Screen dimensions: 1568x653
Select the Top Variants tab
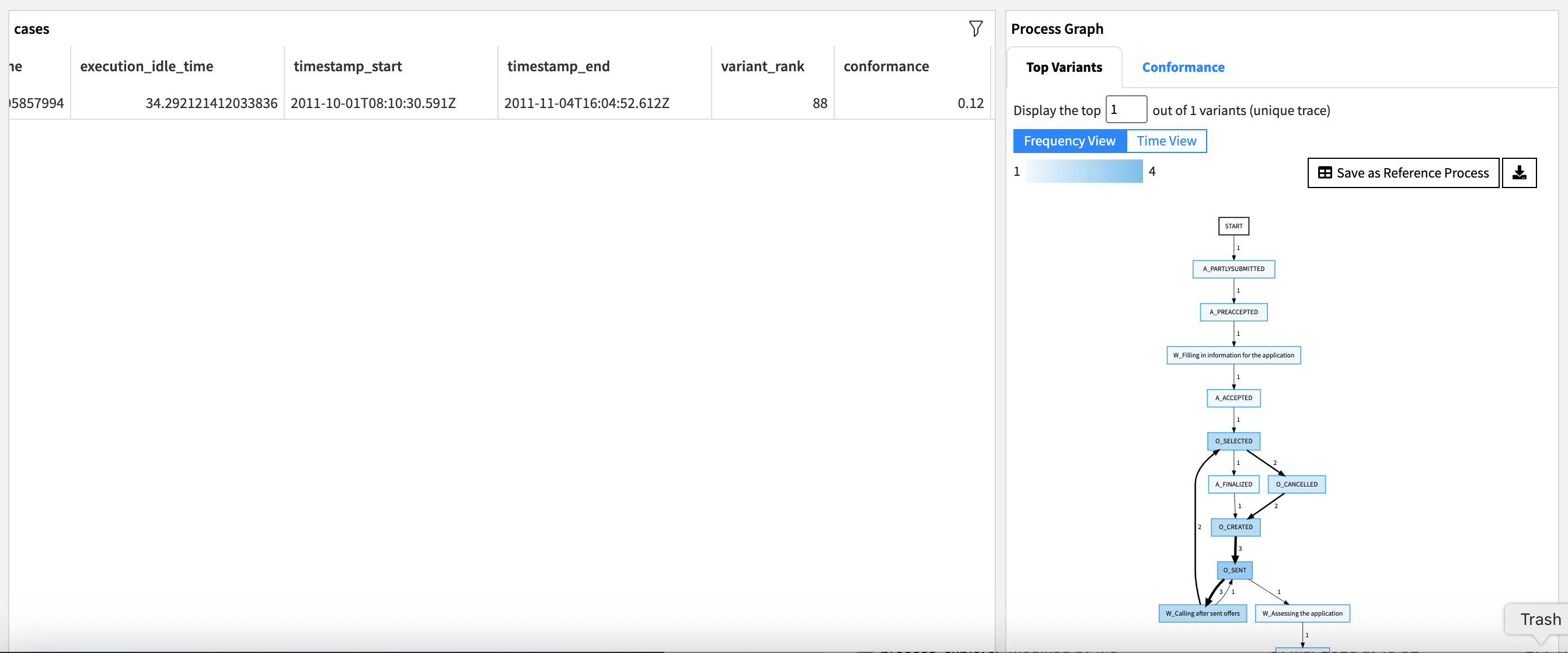1064,67
